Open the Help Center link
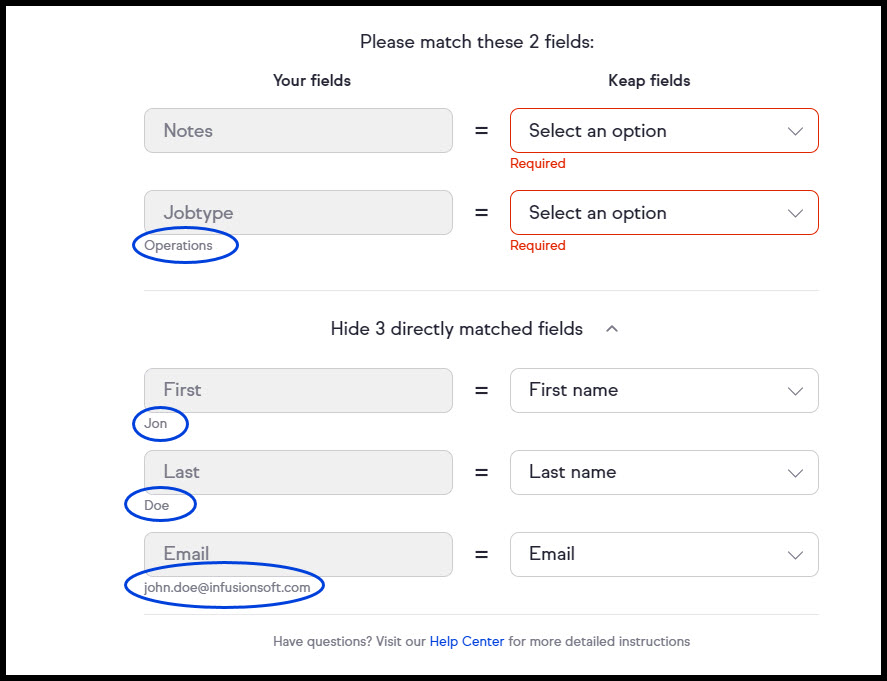Screen dimensions: 887x681 (x=467, y=641)
